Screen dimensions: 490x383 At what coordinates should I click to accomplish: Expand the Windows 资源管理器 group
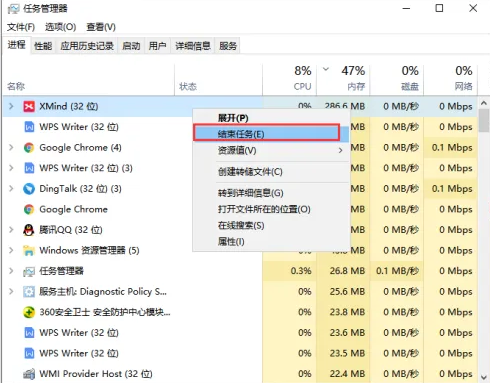click(11, 250)
